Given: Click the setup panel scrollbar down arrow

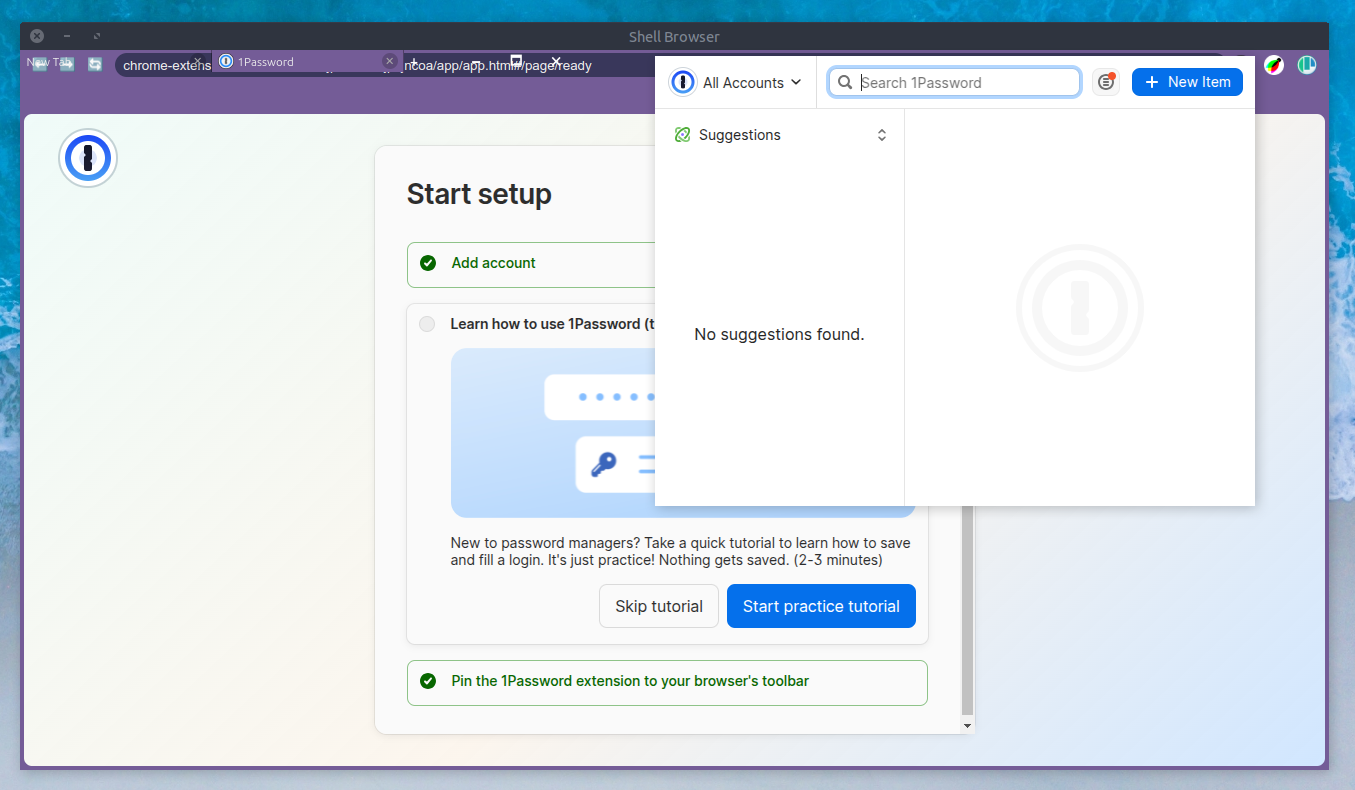Looking at the screenshot, I should [x=967, y=725].
